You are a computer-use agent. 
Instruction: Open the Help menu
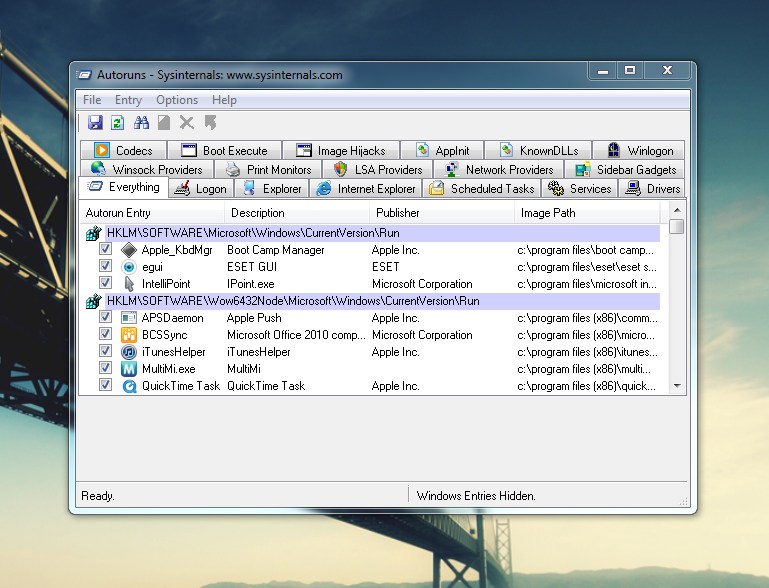pyautogui.click(x=224, y=100)
